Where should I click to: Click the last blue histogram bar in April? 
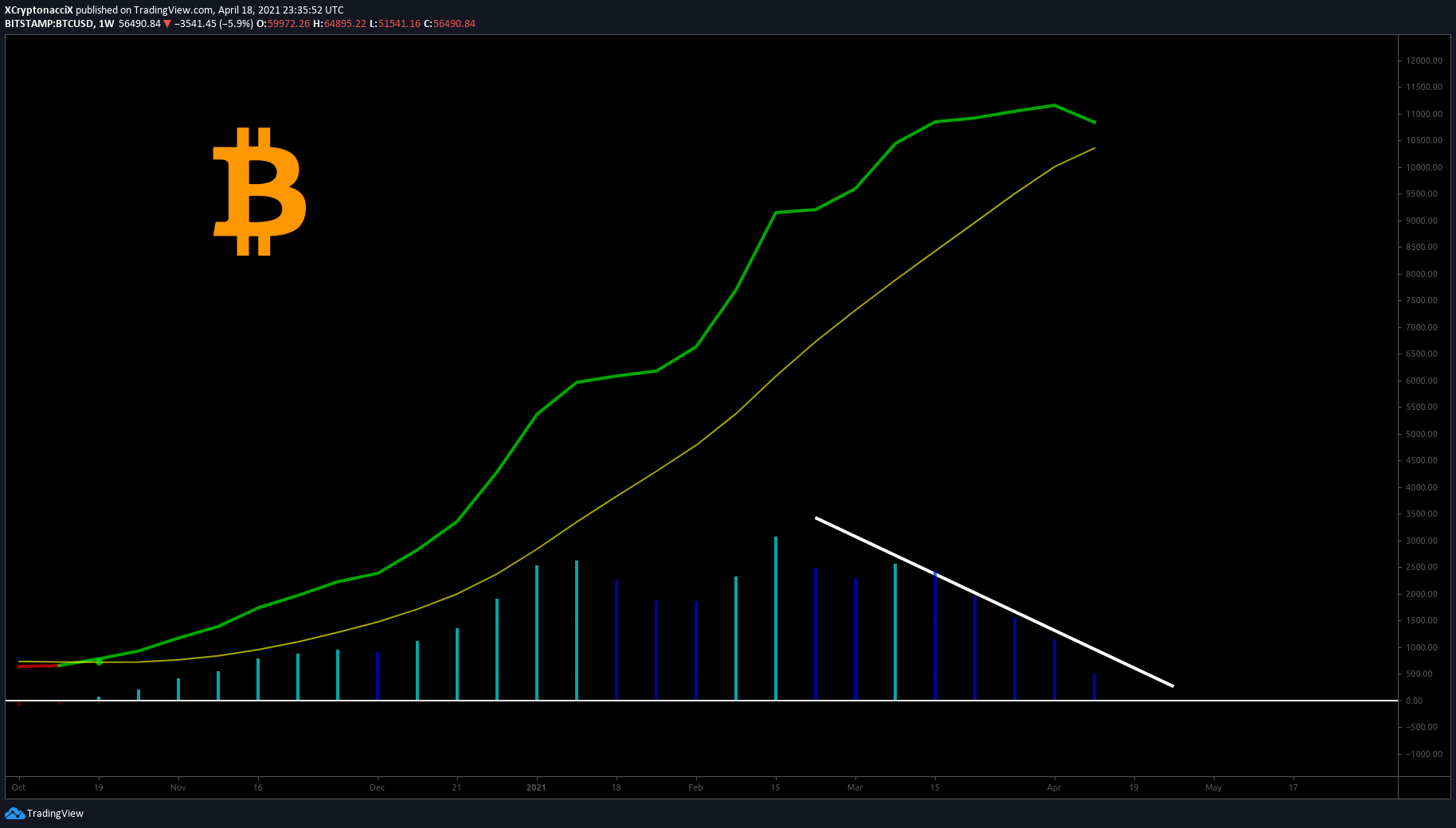click(x=1094, y=687)
